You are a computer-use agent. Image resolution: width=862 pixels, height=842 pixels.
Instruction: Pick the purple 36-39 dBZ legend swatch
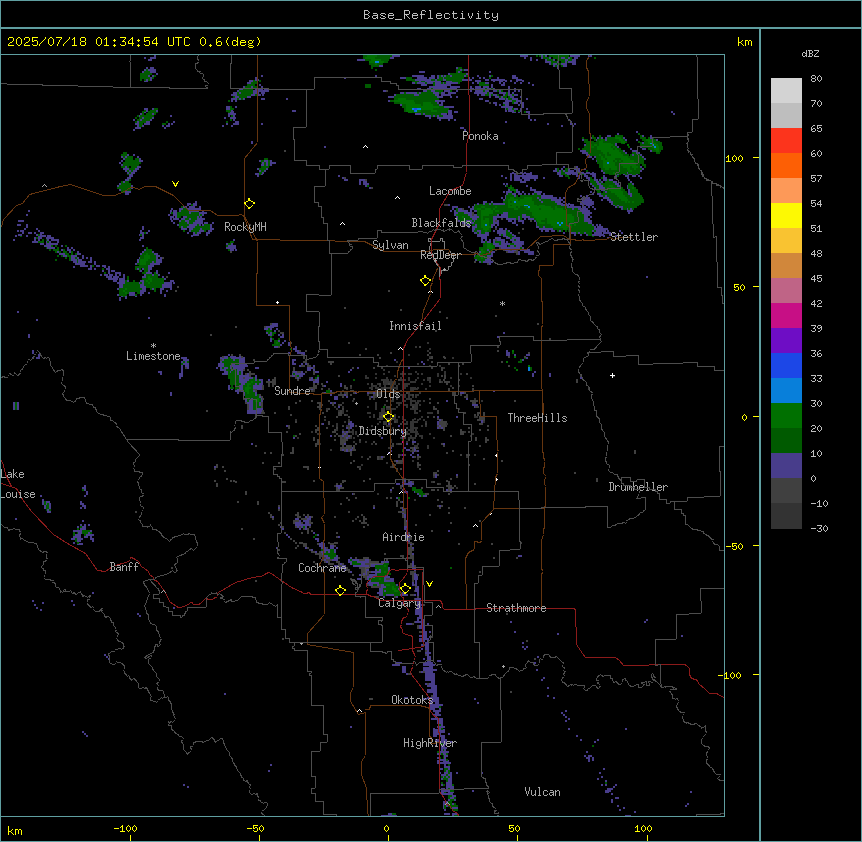pyautogui.click(x=786, y=341)
